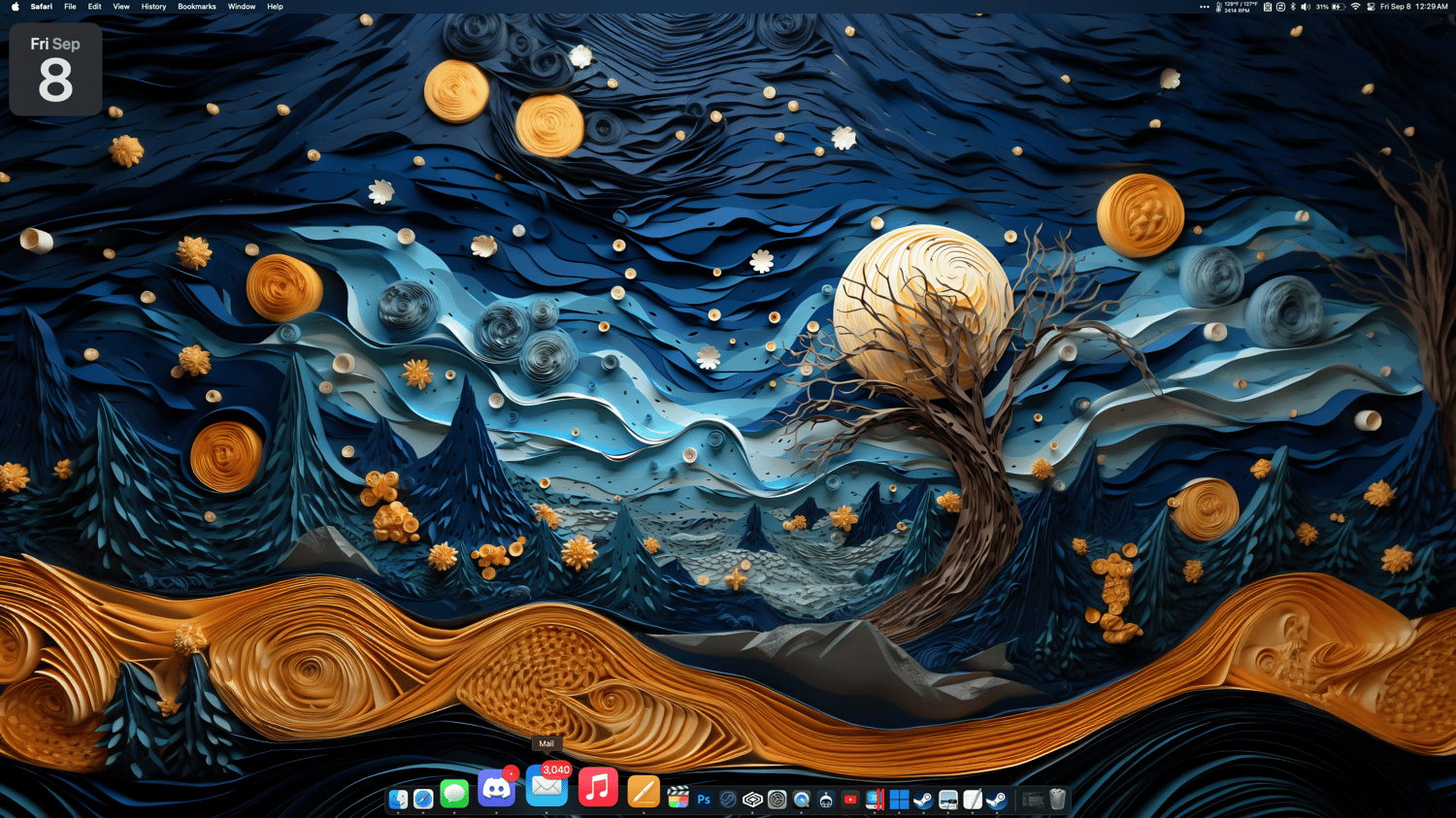This screenshot has height=818, width=1456.
Task: Show battery status at 31%
Action: [x=1329, y=7]
